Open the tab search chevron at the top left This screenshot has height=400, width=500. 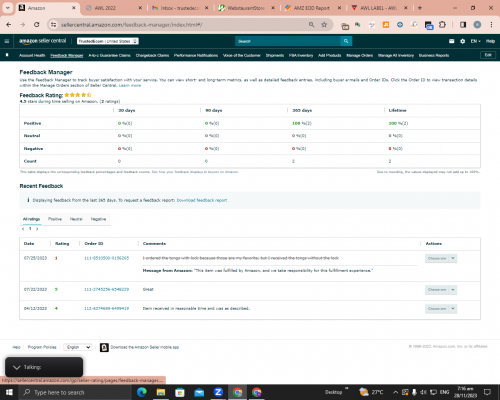7,8
